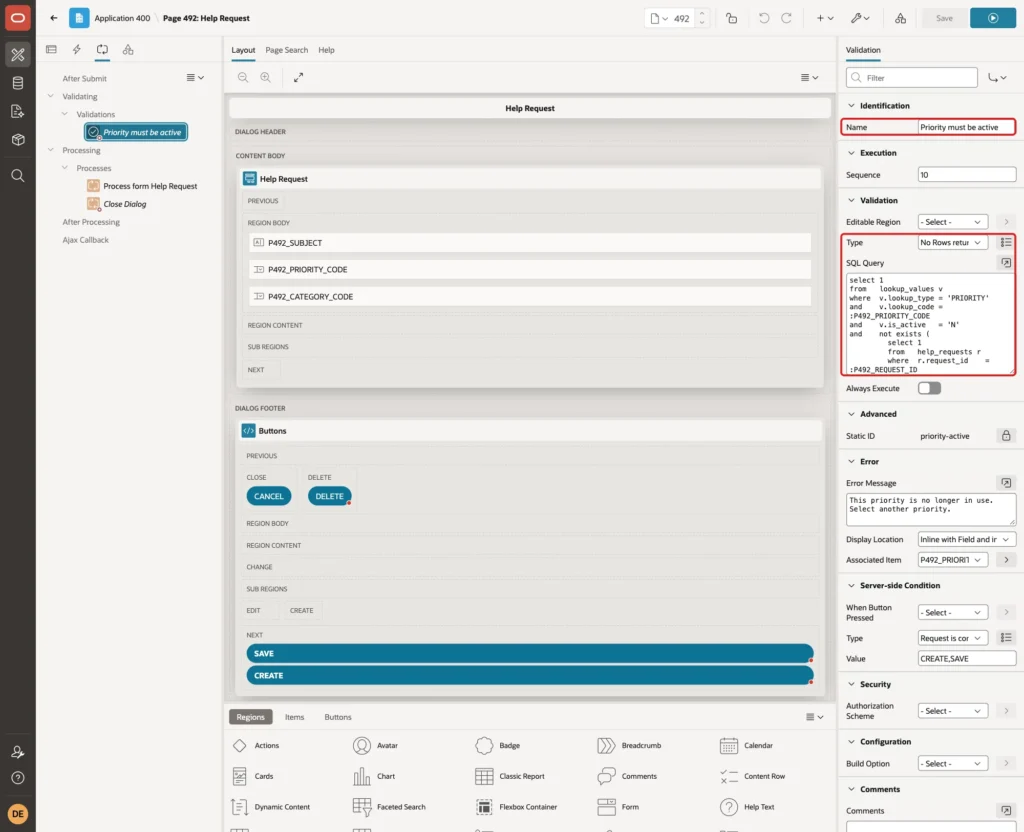Click the page lock icon in toolbar
This screenshot has width=1024, height=832.
point(731,18)
